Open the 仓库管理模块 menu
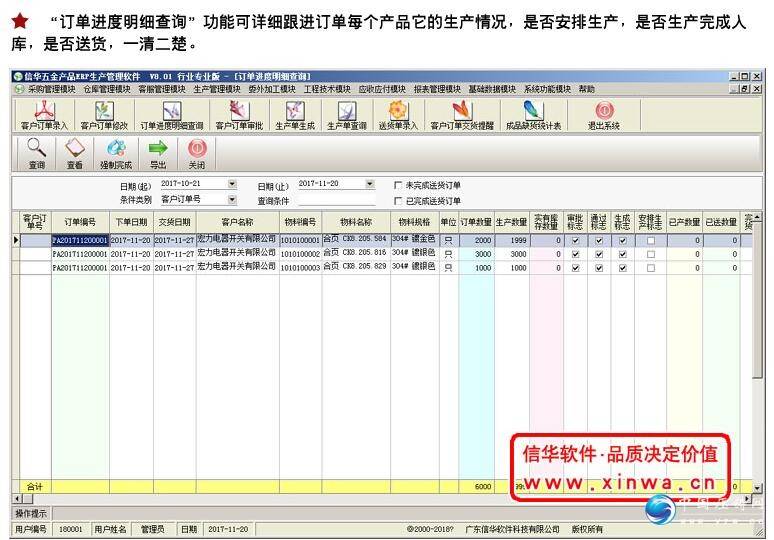774x540 pixels. (x=107, y=89)
